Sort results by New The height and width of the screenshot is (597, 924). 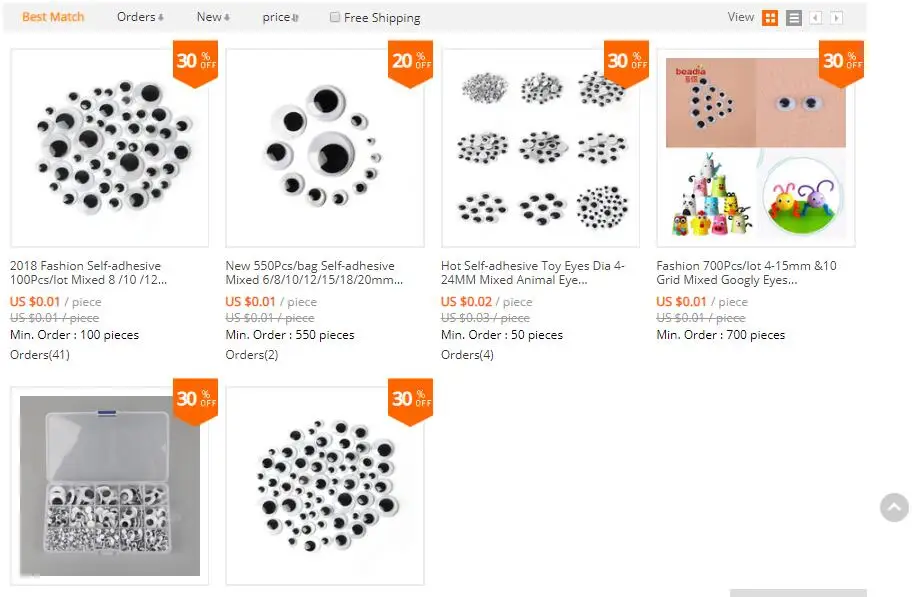[213, 17]
